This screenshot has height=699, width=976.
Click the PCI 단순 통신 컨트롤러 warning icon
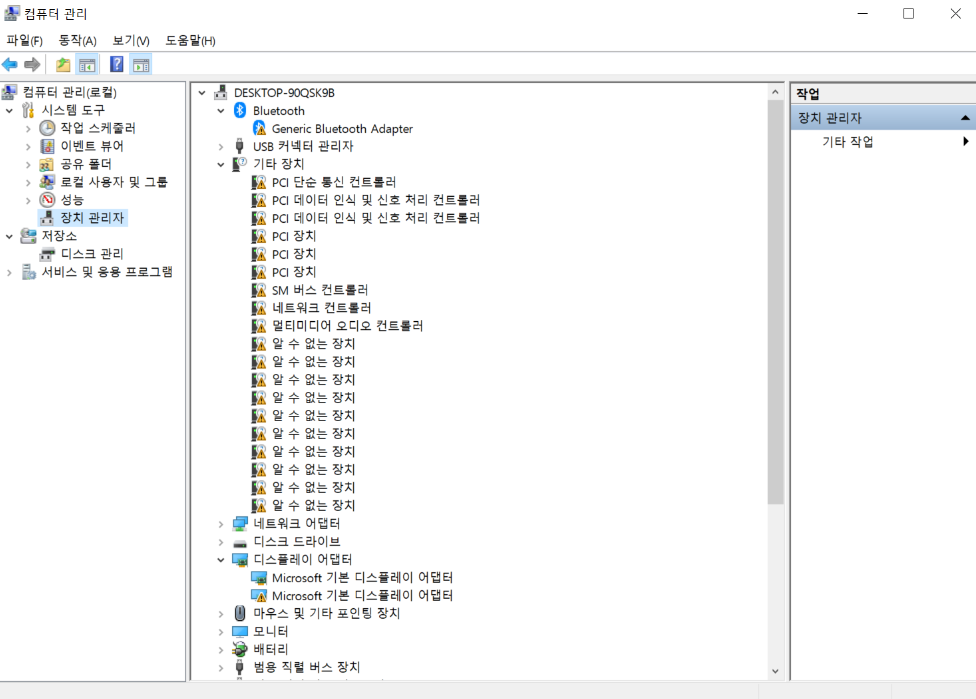coord(259,182)
